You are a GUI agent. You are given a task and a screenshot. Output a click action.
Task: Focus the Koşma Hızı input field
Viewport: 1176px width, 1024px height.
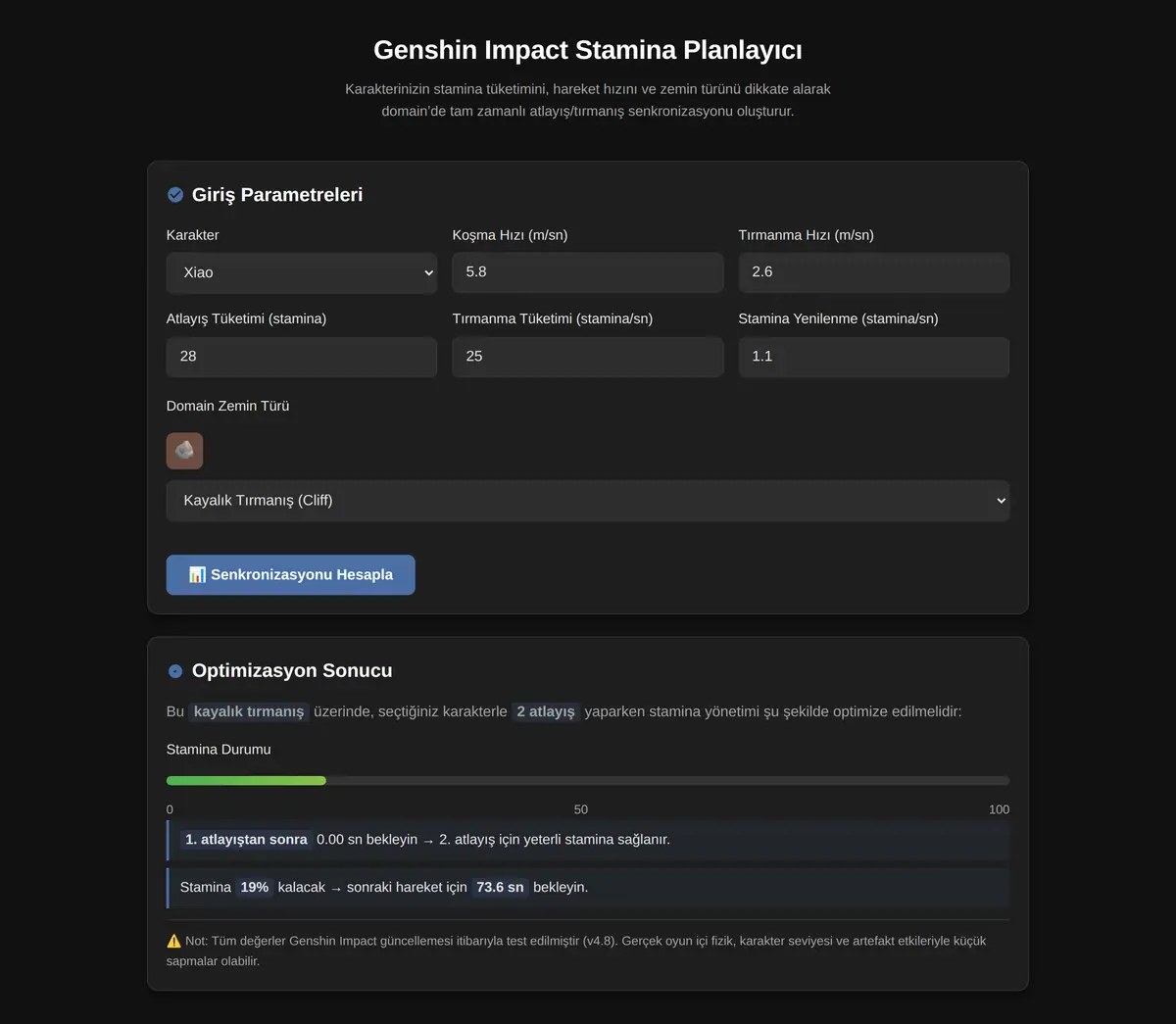point(588,272)
